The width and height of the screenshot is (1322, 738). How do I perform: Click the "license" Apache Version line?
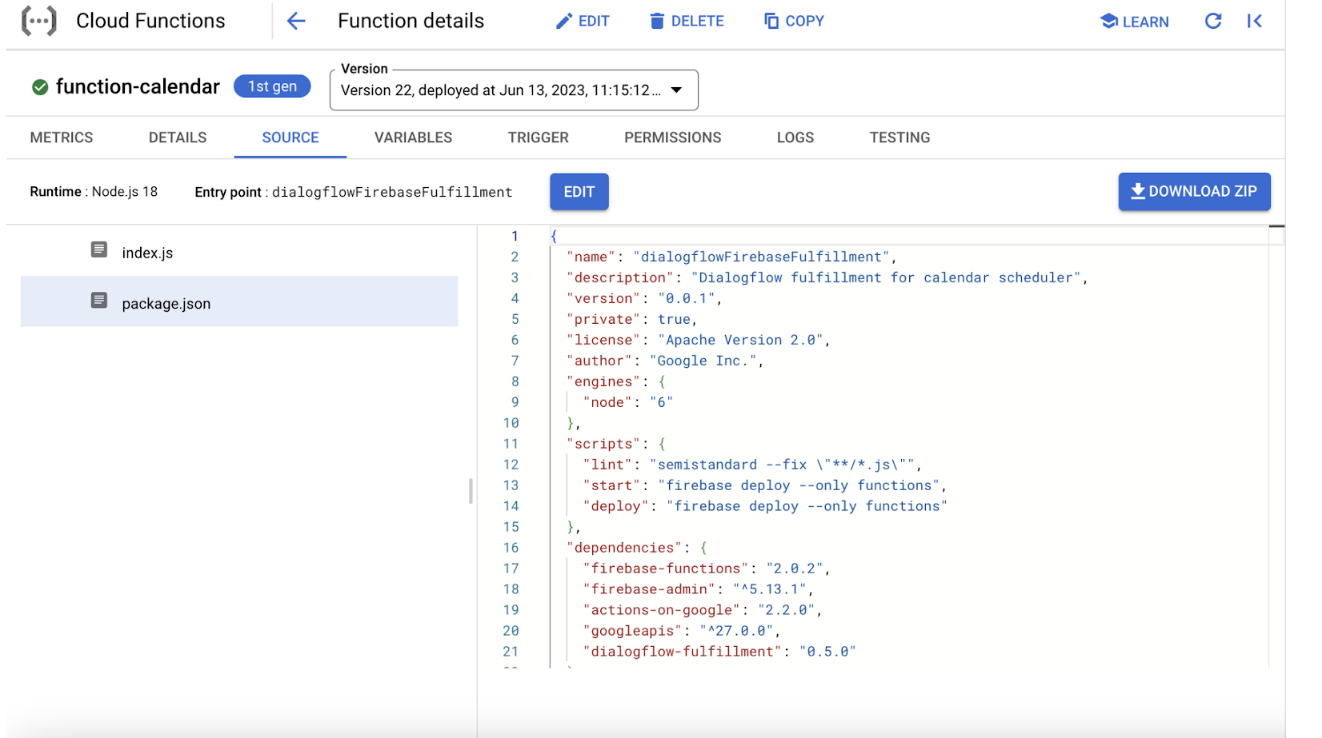pyautogui.click(x=699, y=340)
